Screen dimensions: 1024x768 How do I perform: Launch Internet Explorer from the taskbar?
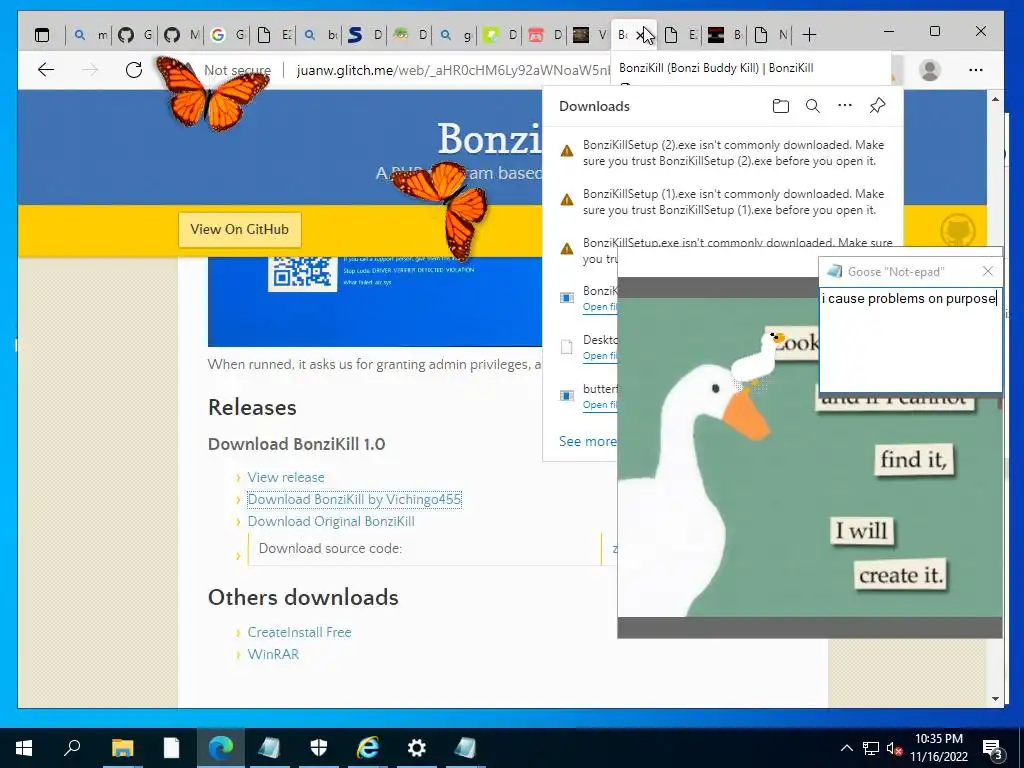click(368, 748)
